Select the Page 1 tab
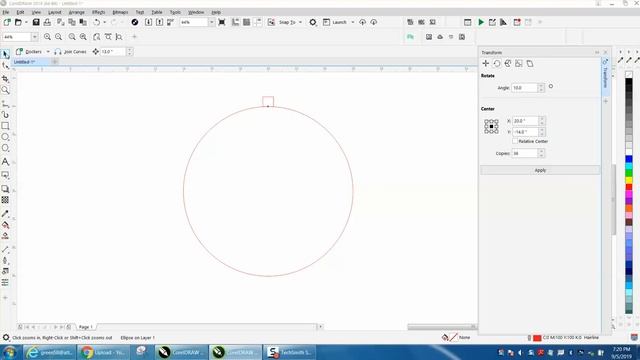 point(85,327)
